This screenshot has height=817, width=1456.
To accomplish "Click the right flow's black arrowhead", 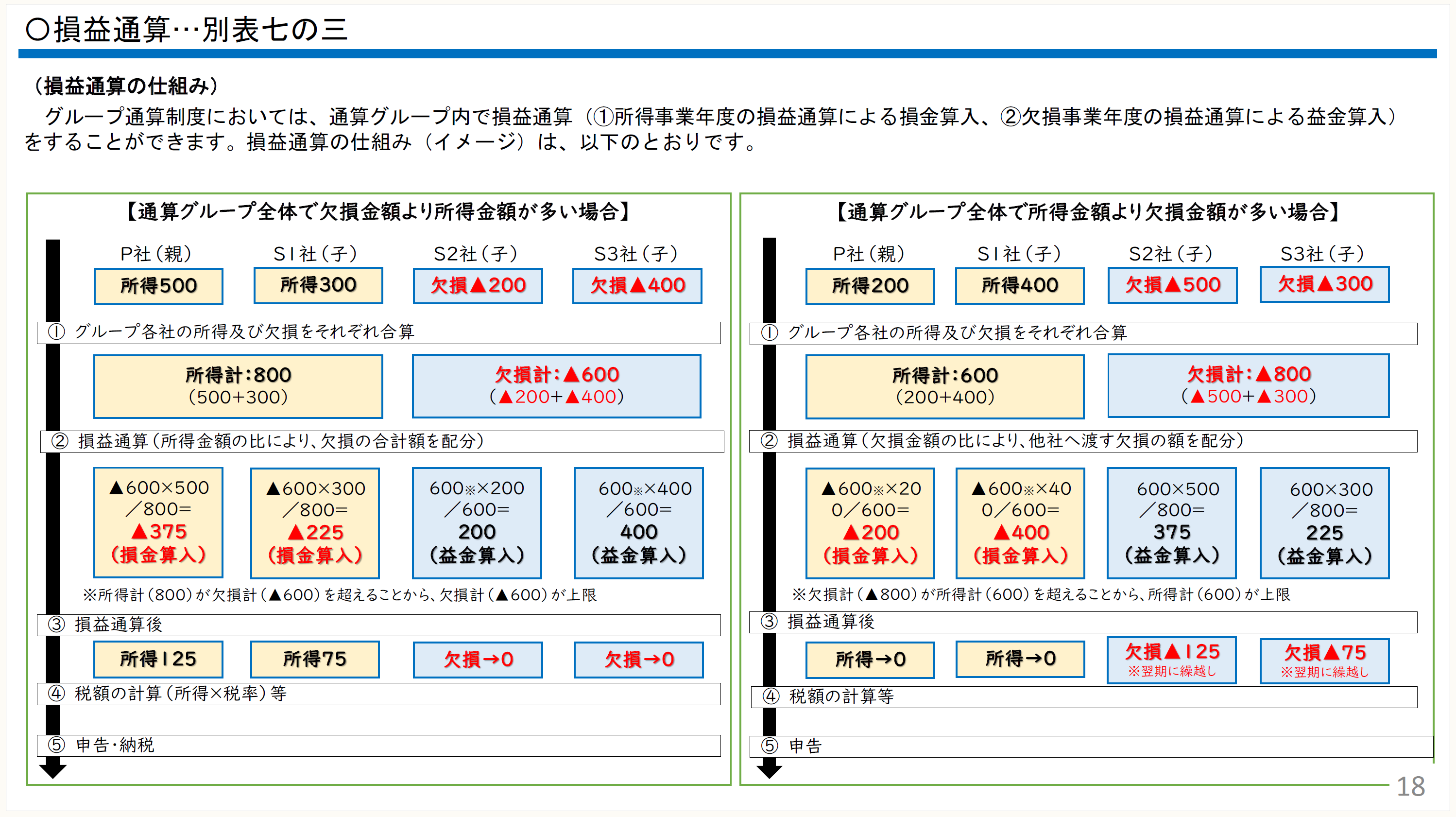I will click(x=769, y=771).
